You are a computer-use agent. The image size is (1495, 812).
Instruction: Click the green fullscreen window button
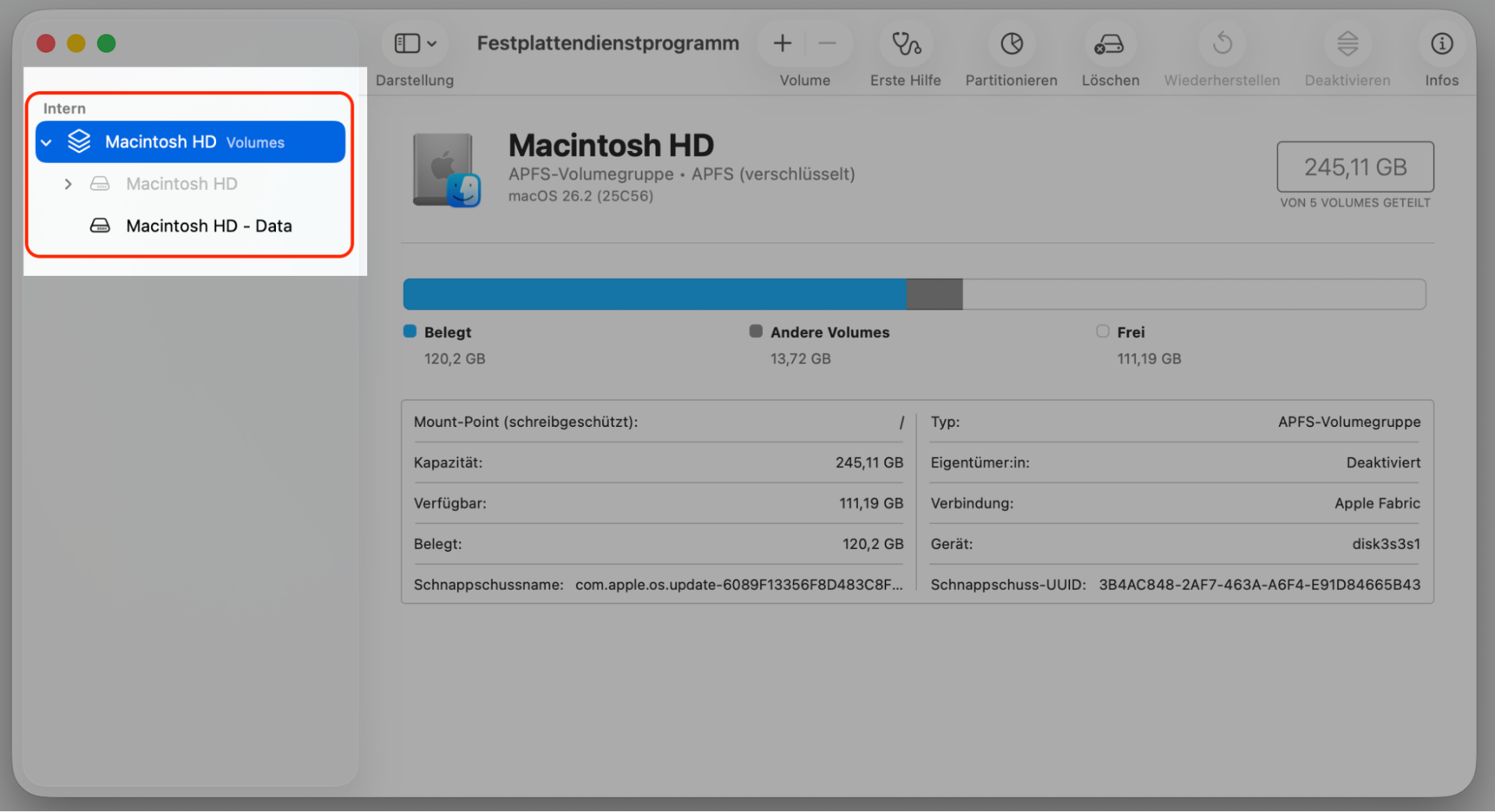point(106,43)
